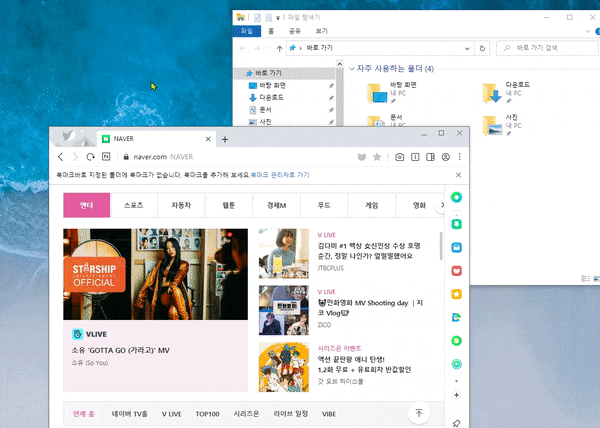Select the 영화 category tab

[x=417, y=205]
